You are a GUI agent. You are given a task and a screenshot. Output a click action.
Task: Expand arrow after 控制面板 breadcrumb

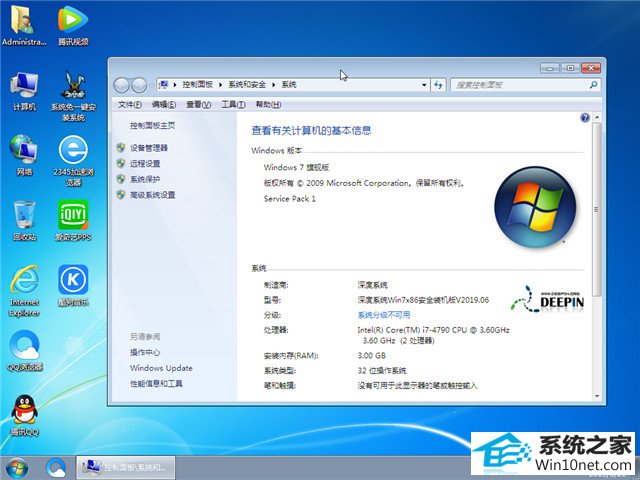click(220, 85)
